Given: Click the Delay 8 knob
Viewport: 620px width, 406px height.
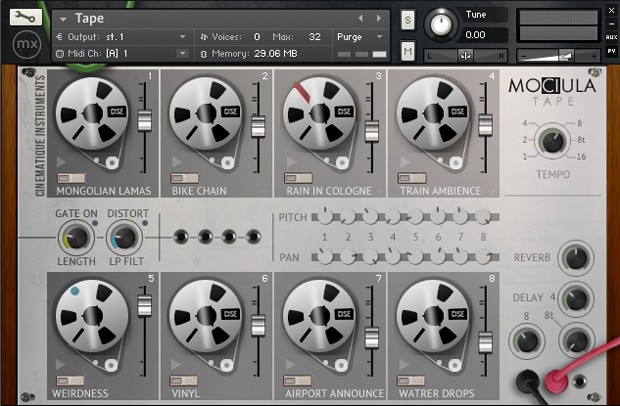Looking at the screenshot, I should pyautogui.click(x=527, y=341).
